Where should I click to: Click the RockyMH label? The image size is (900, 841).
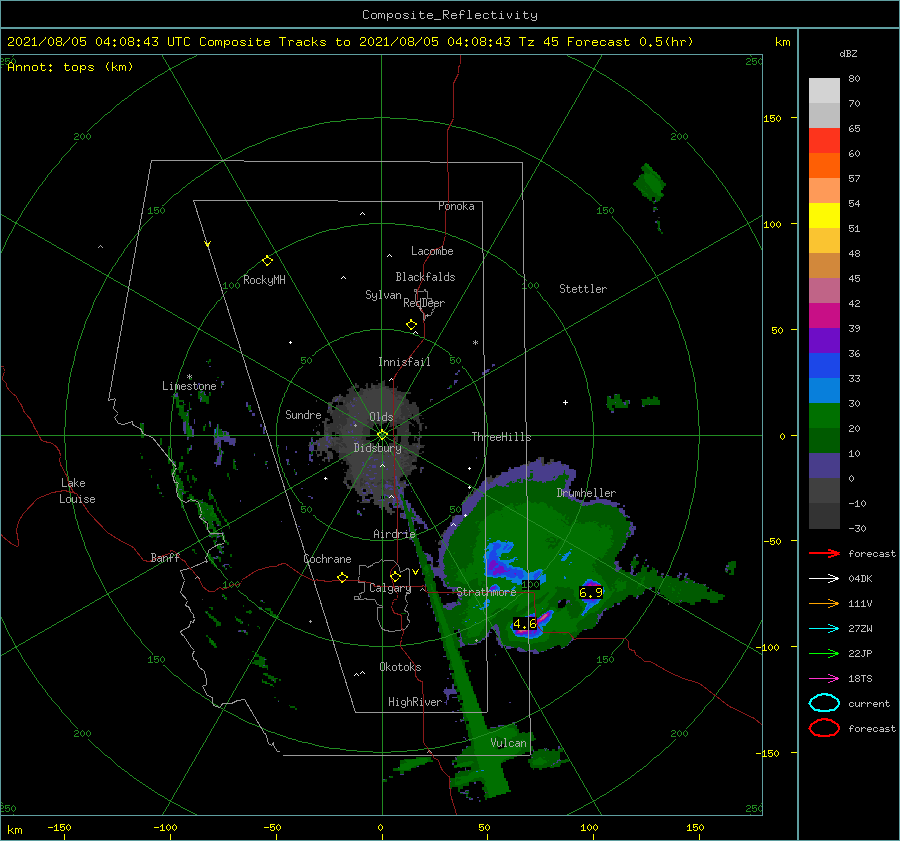coord(264,280)
